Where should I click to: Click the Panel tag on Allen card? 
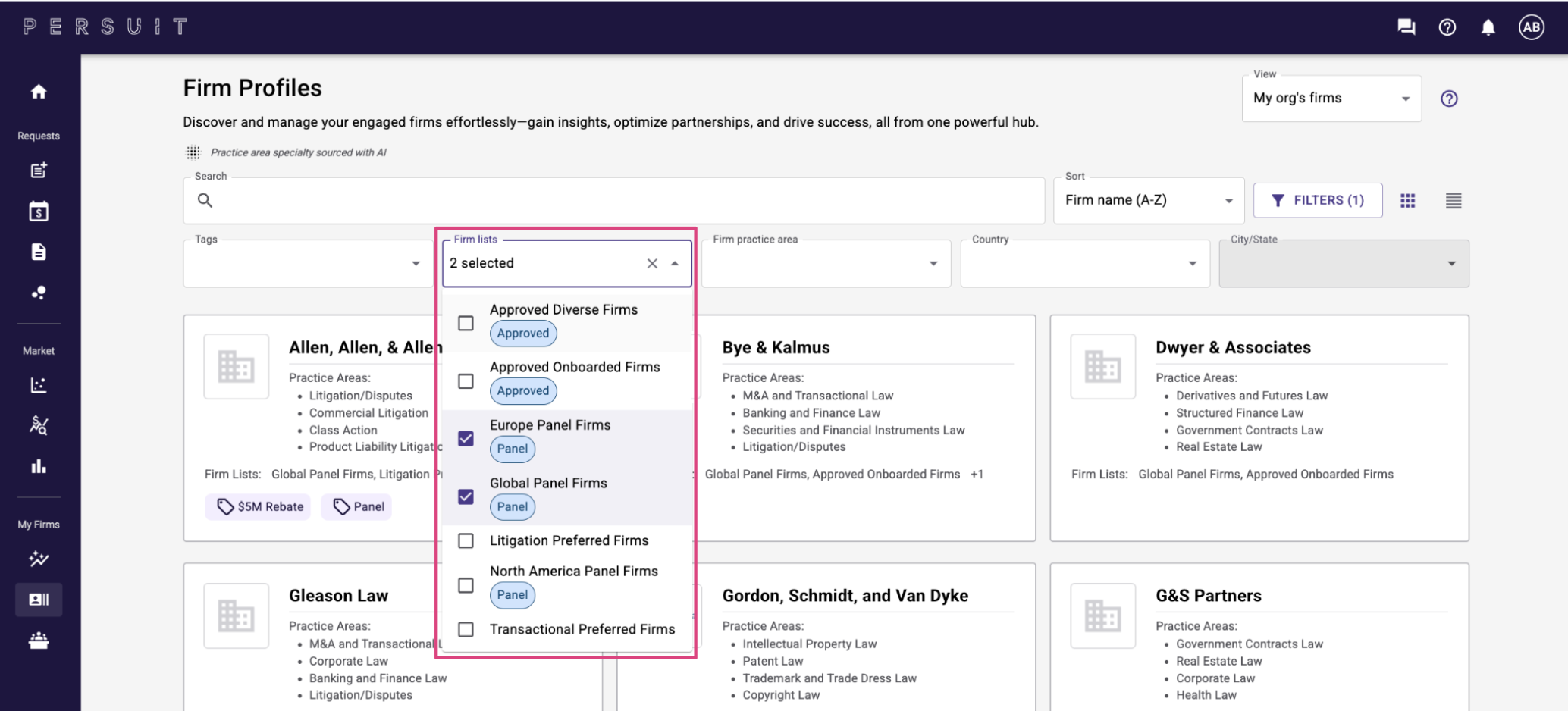(357, 506)
